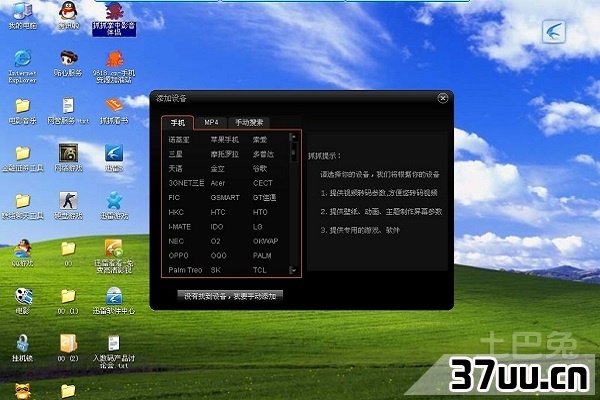Open the text file right of 00 (2)
The width and height of the screenshot is (600, 400).
click(x=114, y=351)
